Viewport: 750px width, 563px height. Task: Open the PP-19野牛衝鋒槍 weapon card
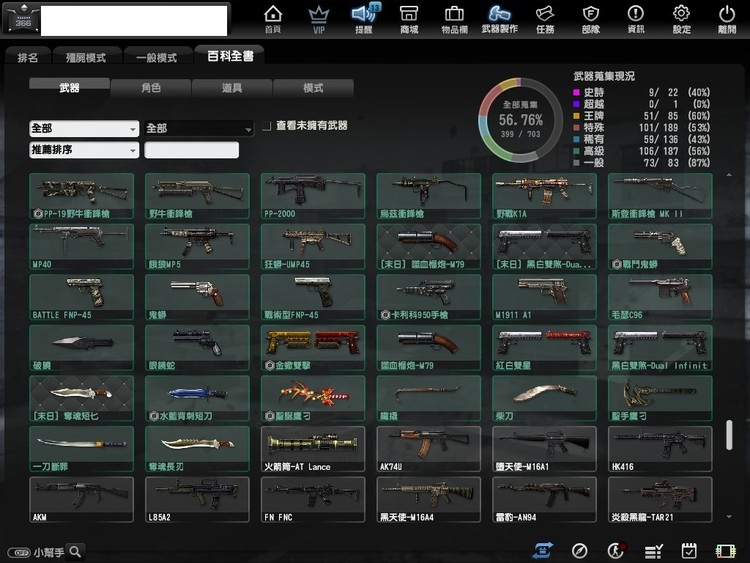click(81, 196)
